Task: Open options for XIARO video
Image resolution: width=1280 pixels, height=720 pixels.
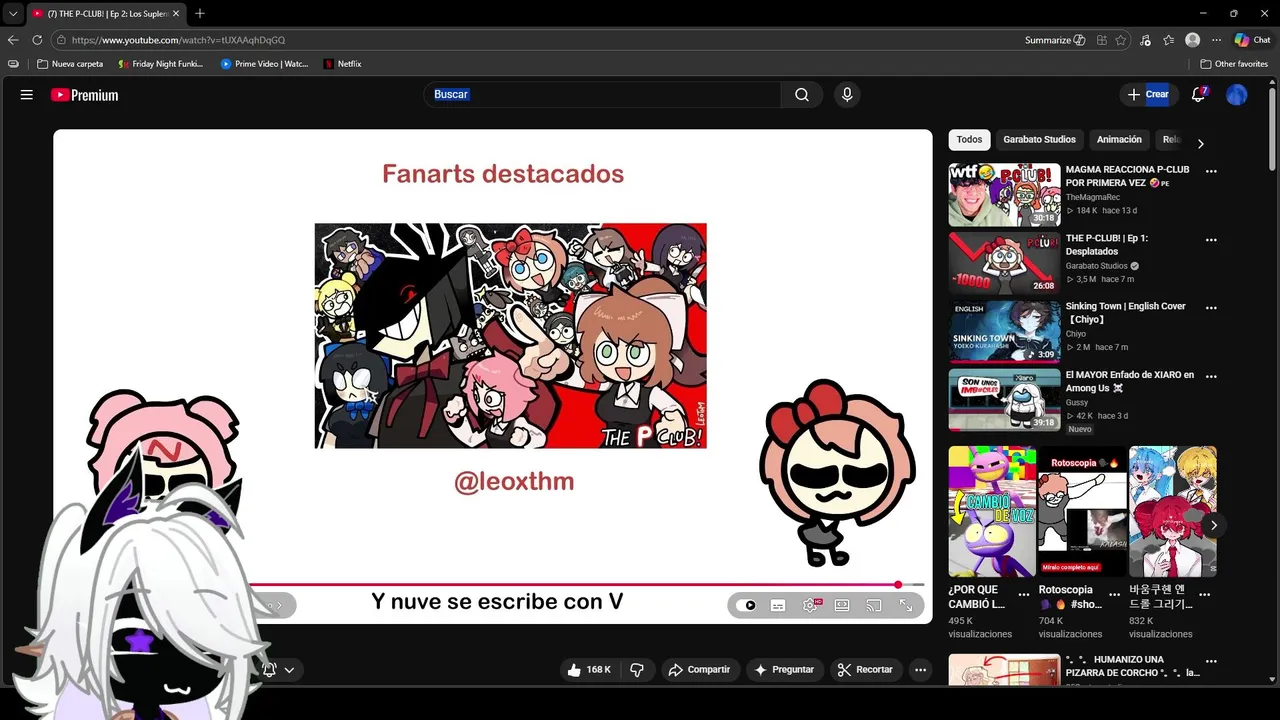Action: pyautogui.click(x=1211, y=377)
